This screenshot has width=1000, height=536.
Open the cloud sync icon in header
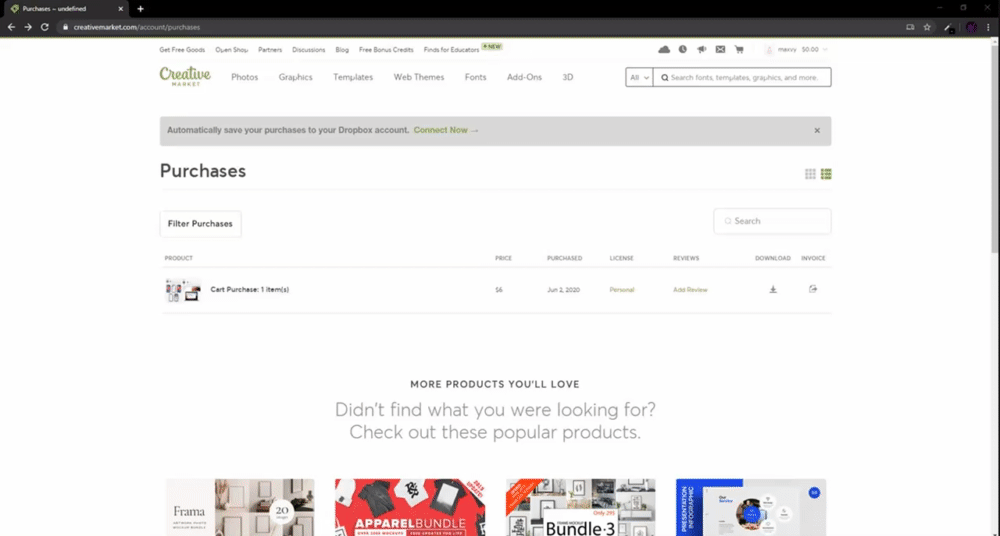coord(664,50)
